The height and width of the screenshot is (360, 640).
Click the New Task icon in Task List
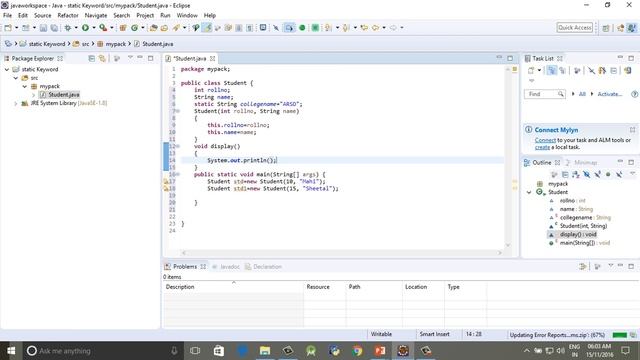coord(531,71)
